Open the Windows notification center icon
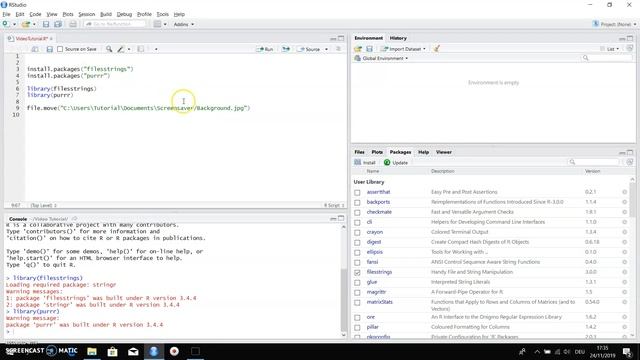The width and height of the screenshot is (640, 360). click(627, 352)
